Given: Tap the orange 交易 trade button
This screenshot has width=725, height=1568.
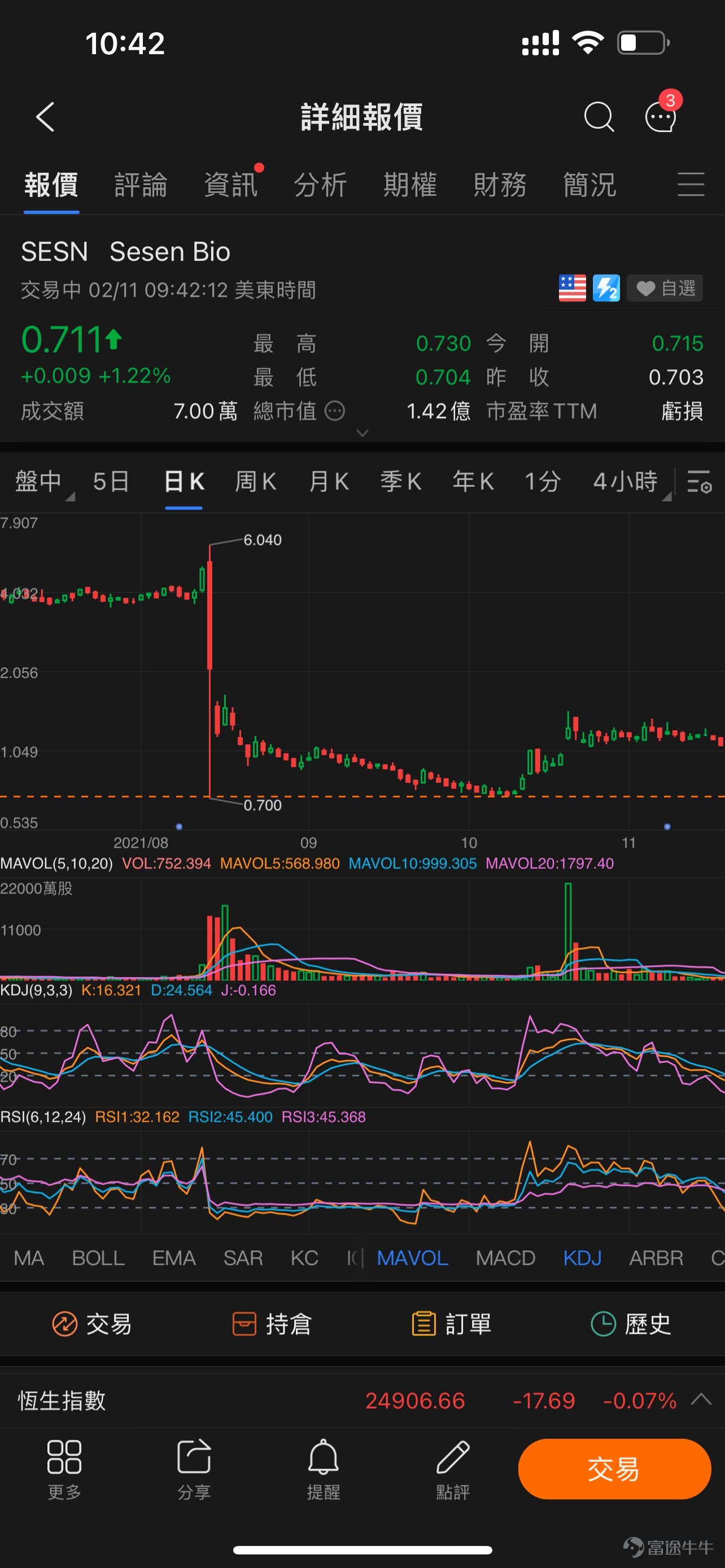Looking at the screenshot, I should (x=614, y=1469).
